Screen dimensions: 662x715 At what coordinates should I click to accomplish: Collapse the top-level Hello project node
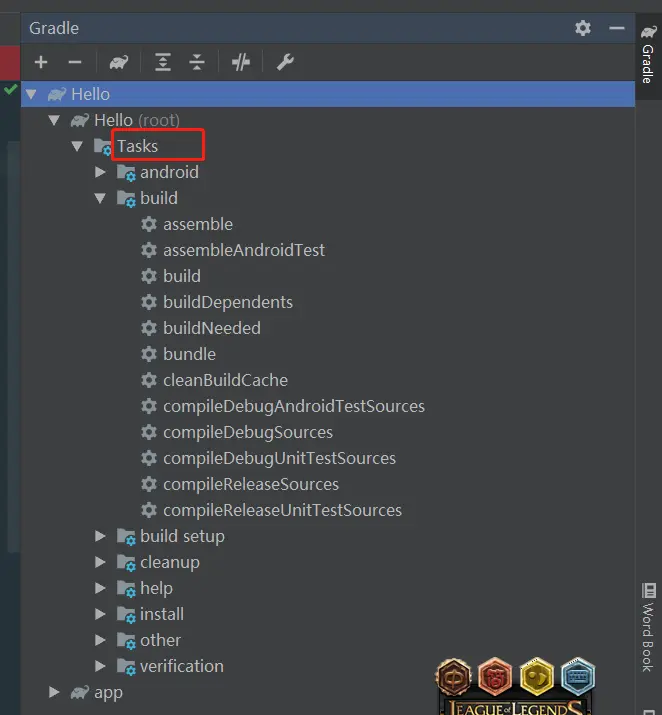[x=31, y=94]
